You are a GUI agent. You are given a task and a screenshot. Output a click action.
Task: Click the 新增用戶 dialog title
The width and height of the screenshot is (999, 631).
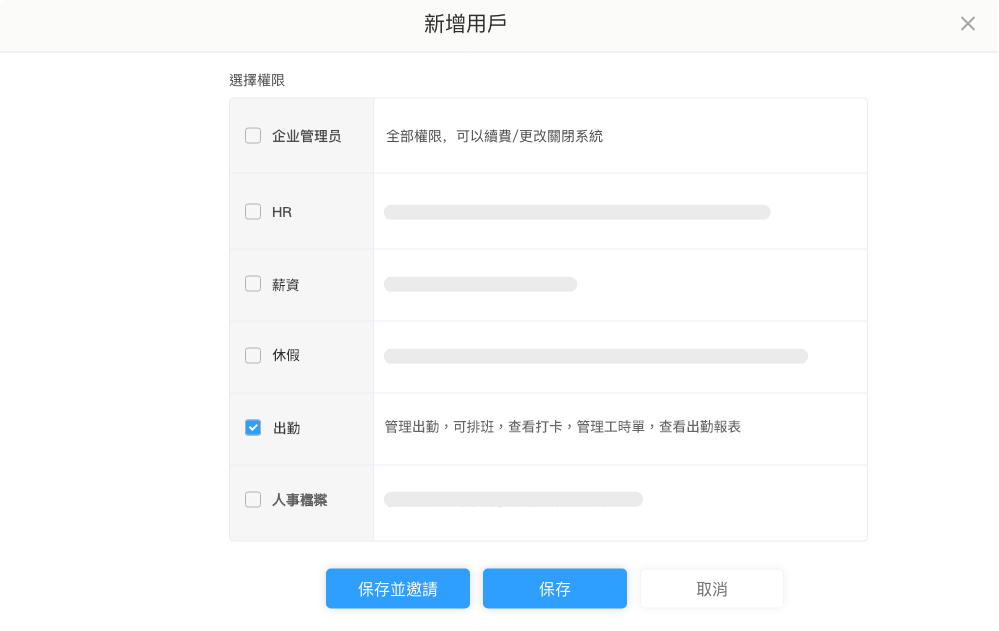[465, 24]
